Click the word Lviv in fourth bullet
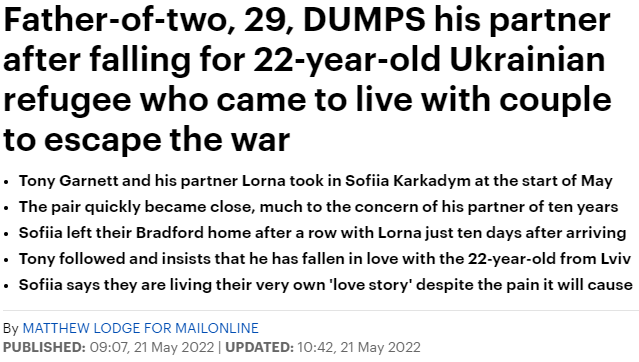The height and width of the screenshot is (362, 639). pyautogui.click(x=616, y=259)
